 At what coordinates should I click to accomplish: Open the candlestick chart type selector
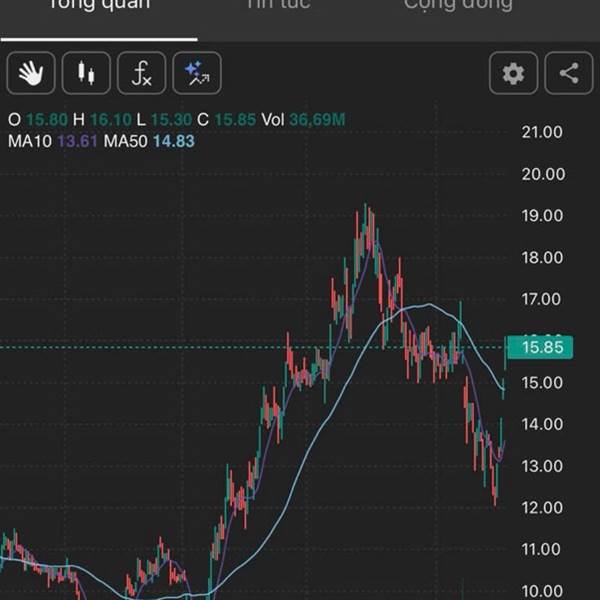[x=86, y=73]
